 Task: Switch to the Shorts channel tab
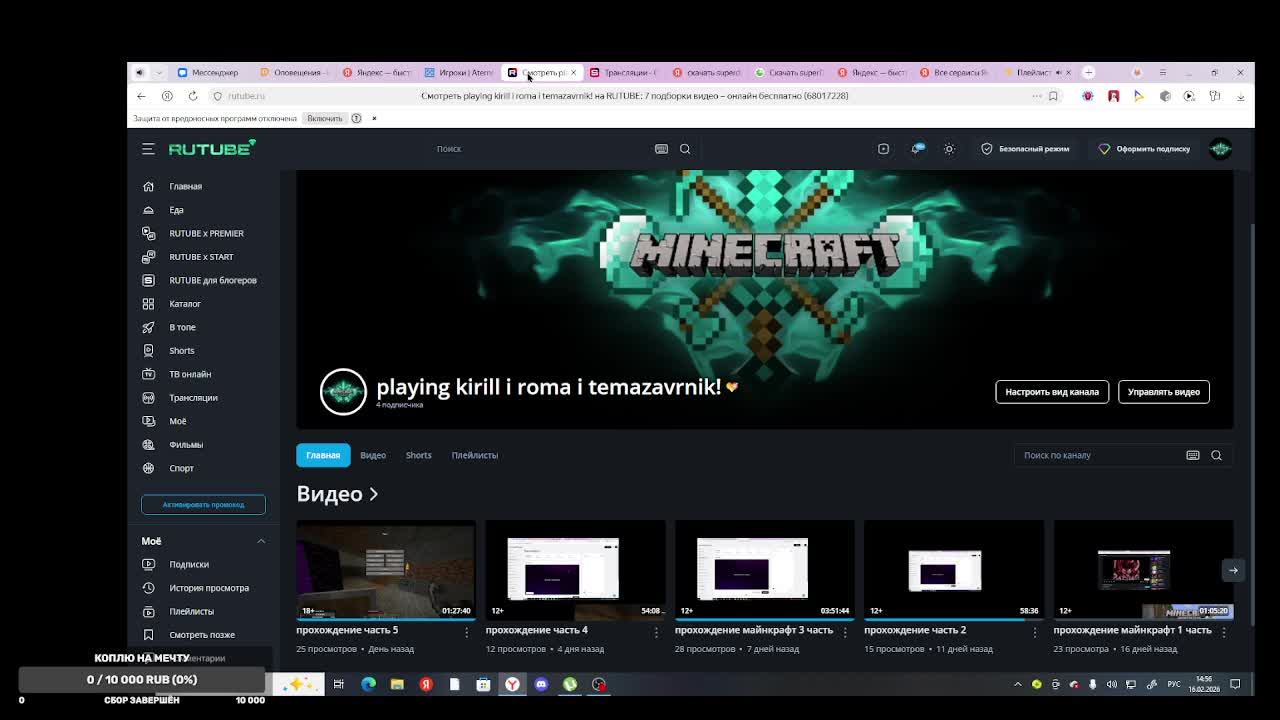(x=418, y=455)
